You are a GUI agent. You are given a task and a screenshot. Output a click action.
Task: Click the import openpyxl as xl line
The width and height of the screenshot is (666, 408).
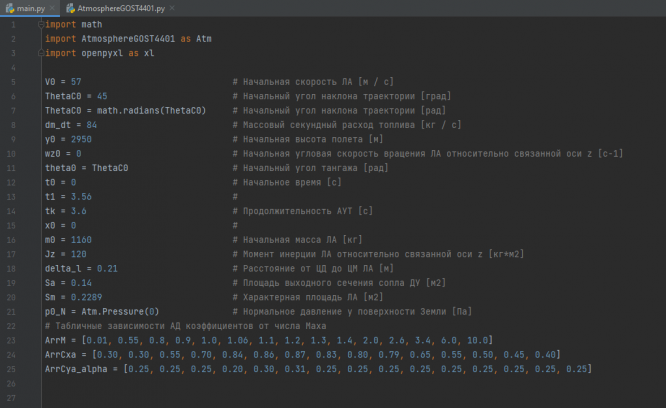coord(100,52)
